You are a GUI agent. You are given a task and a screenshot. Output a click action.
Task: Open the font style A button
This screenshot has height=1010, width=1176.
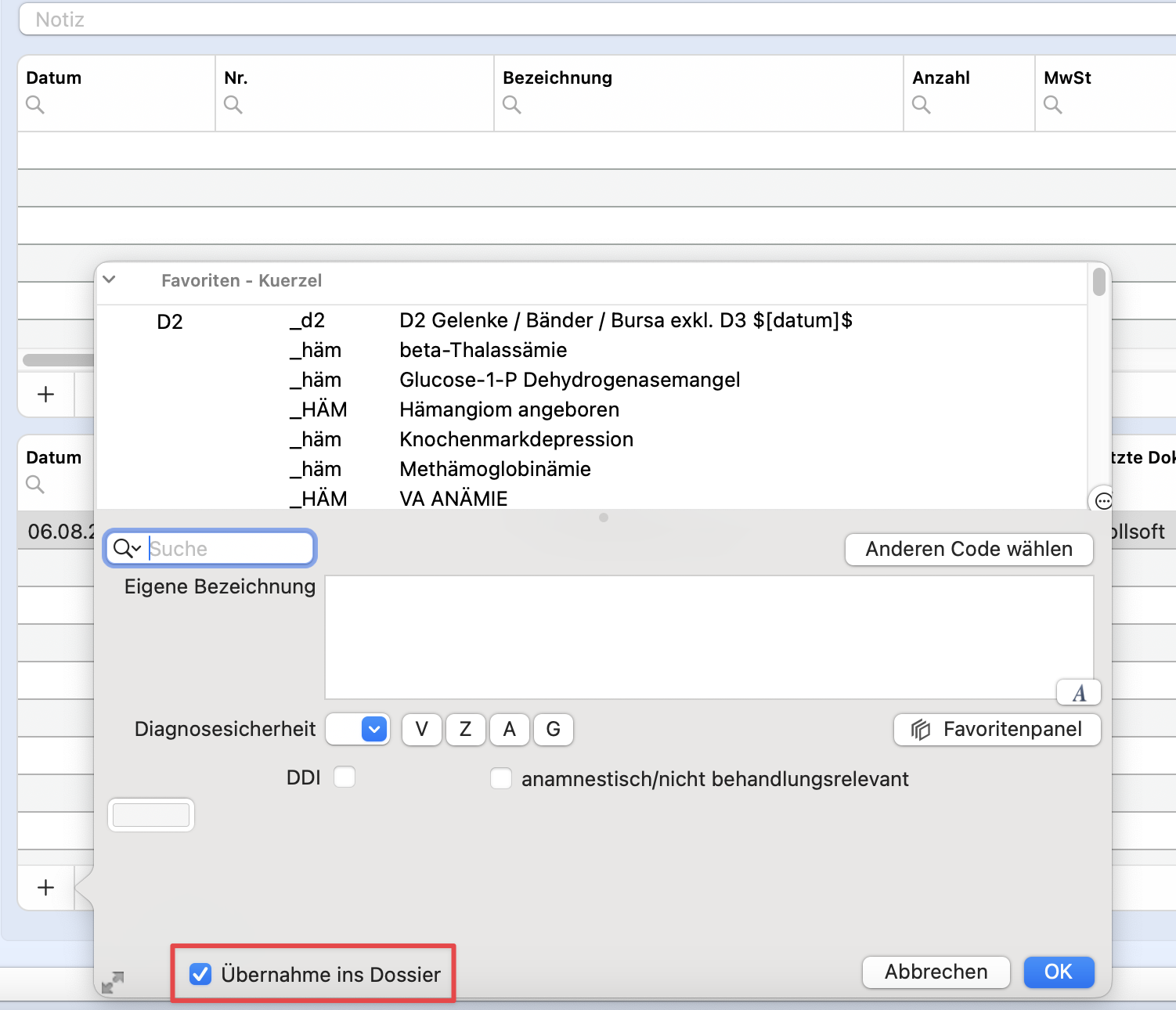click(x=1079, y=693)
